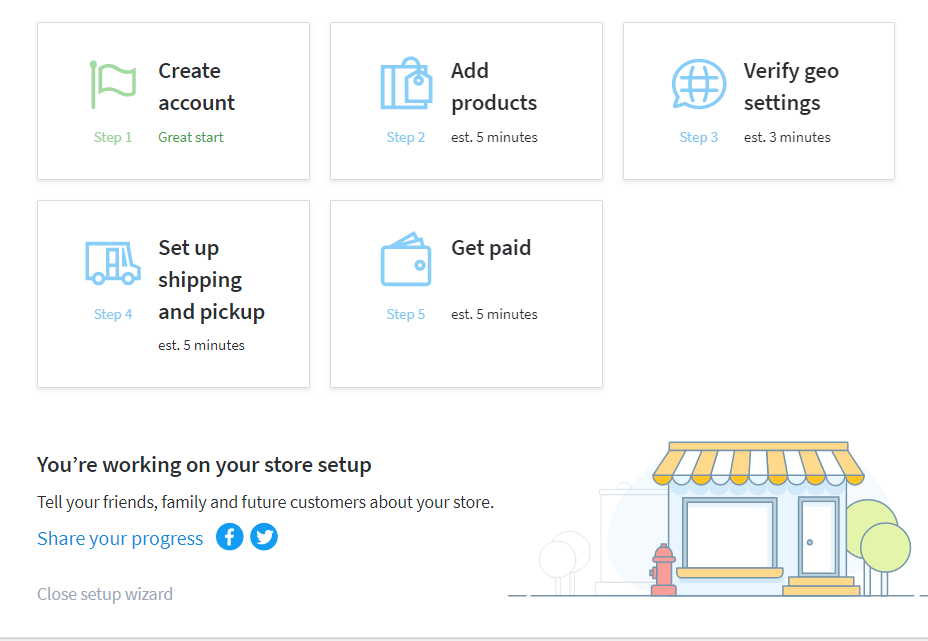Click est. 3 minutes under Verify geo settings
The width and height of the screenshot is (928, 641).
(787, 137)
